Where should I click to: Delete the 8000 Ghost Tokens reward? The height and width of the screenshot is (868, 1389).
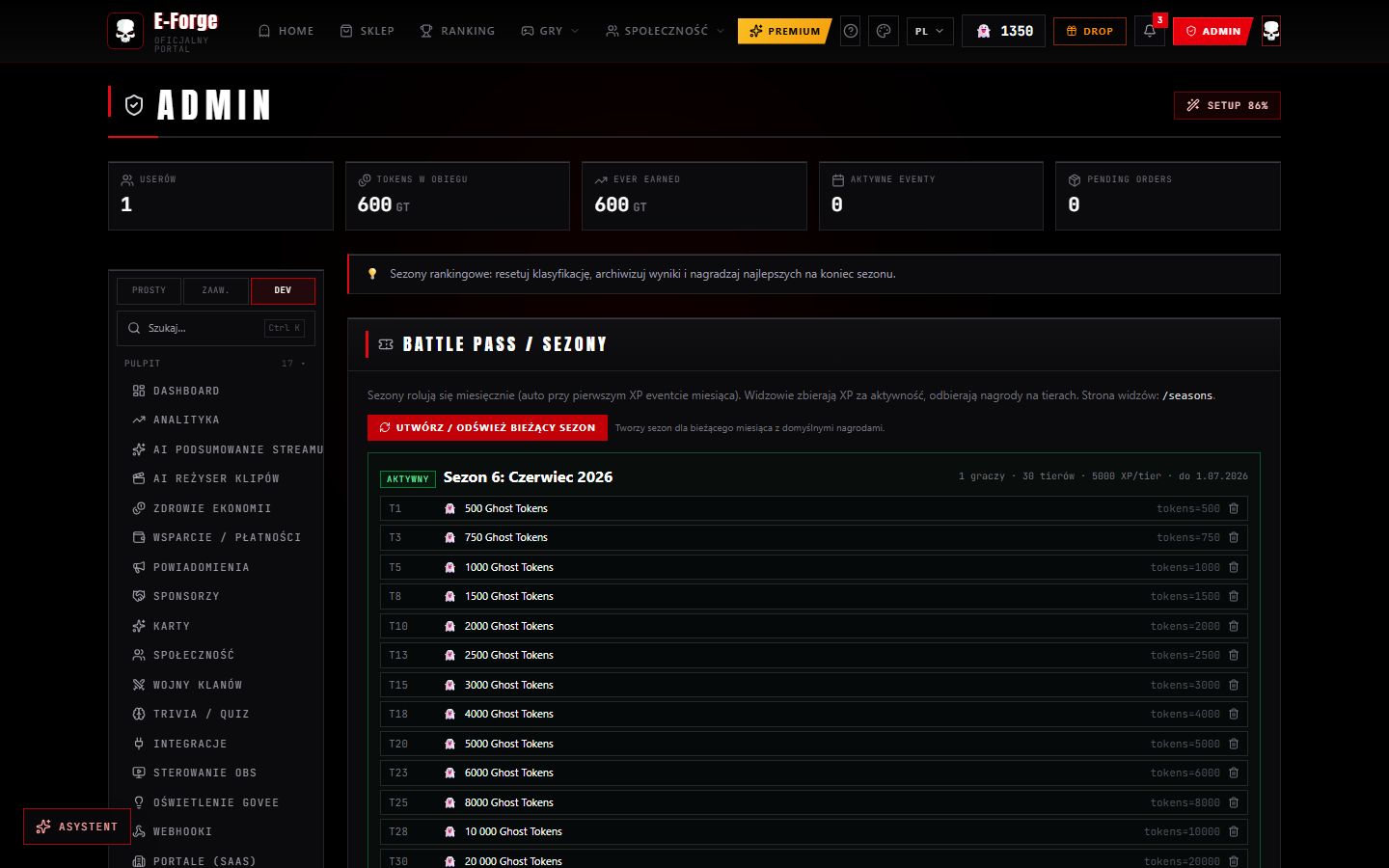[1234, 802]
